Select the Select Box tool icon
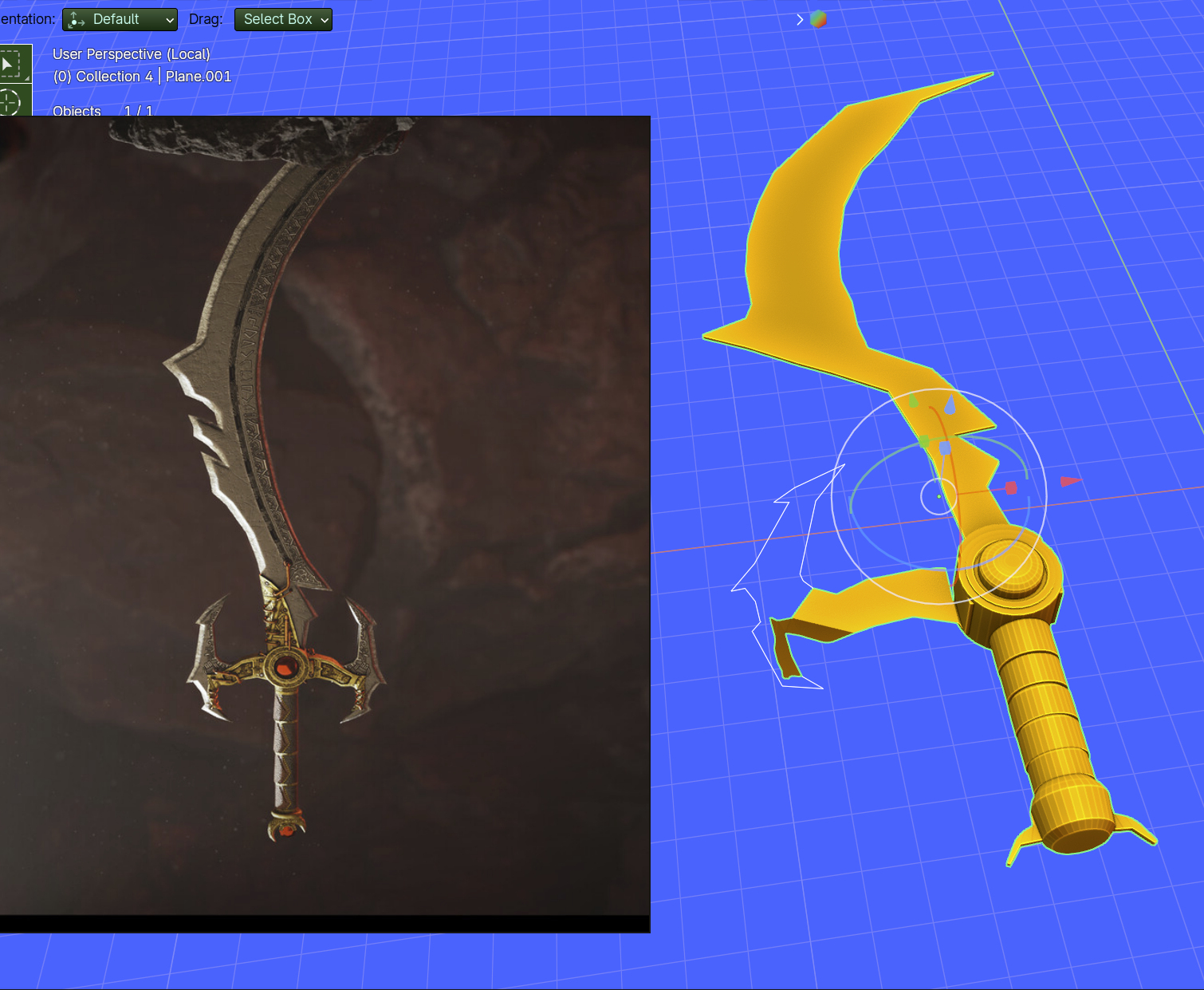The width and height of the screenshot is (1204, 990). click(11, 63)
